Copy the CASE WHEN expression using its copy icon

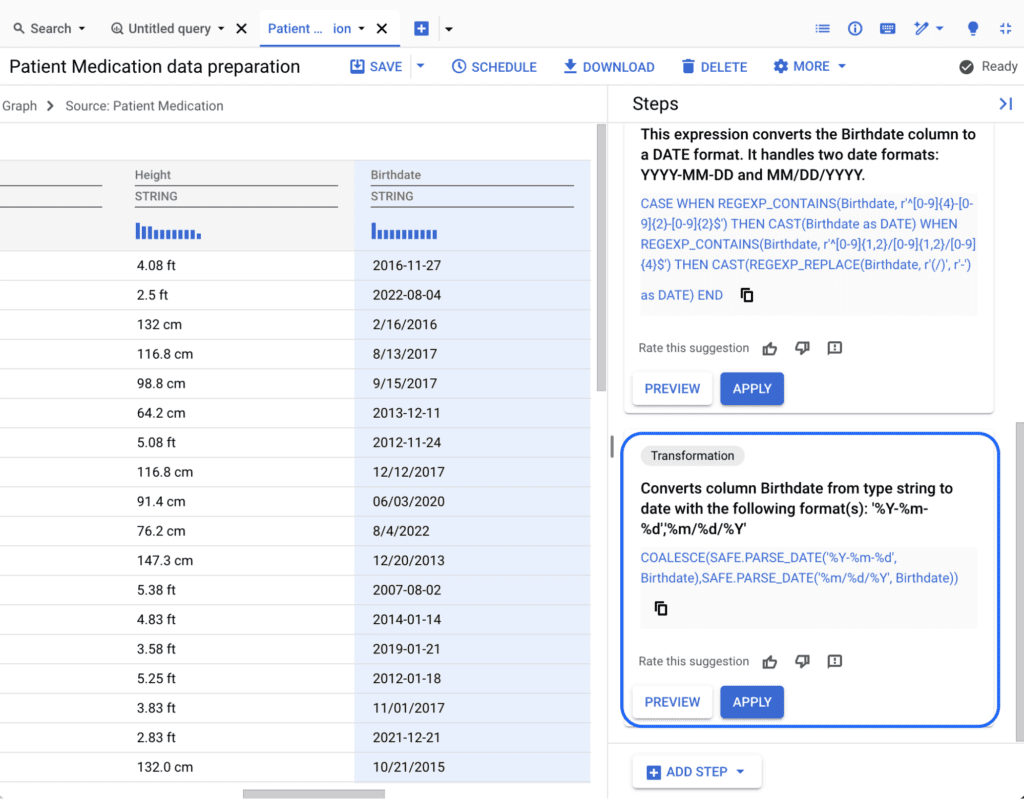point(746,294)
